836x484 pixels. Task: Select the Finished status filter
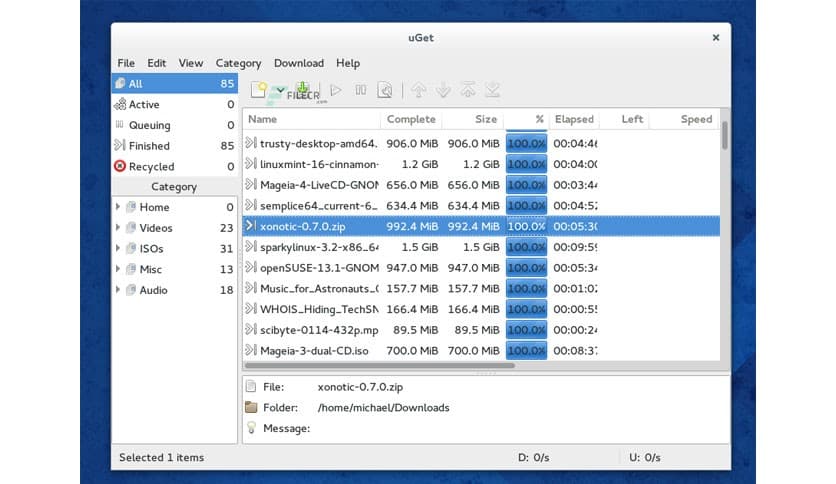coord(174,146)
